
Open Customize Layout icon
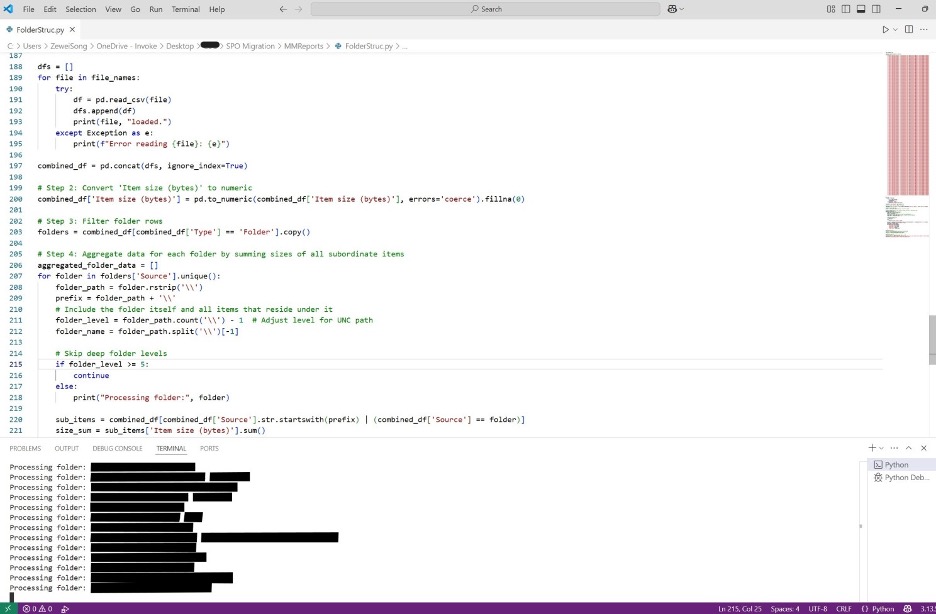click(831, 9)
